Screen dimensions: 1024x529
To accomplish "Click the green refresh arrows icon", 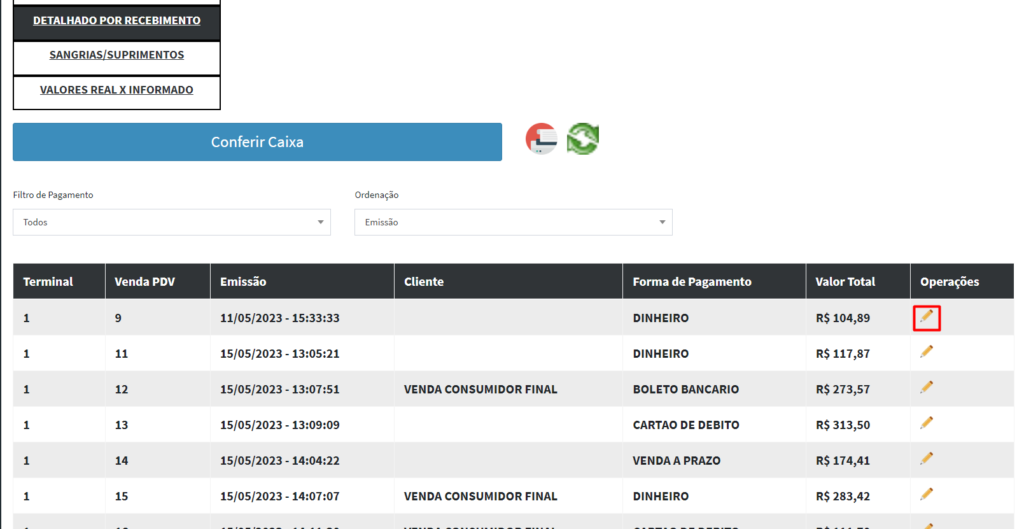I will [583, 139].
